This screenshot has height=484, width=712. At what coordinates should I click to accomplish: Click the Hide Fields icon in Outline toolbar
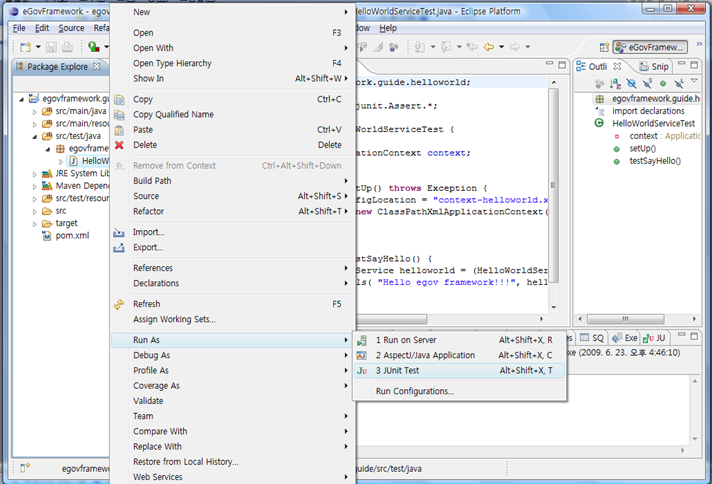click(x=631, y=83)
